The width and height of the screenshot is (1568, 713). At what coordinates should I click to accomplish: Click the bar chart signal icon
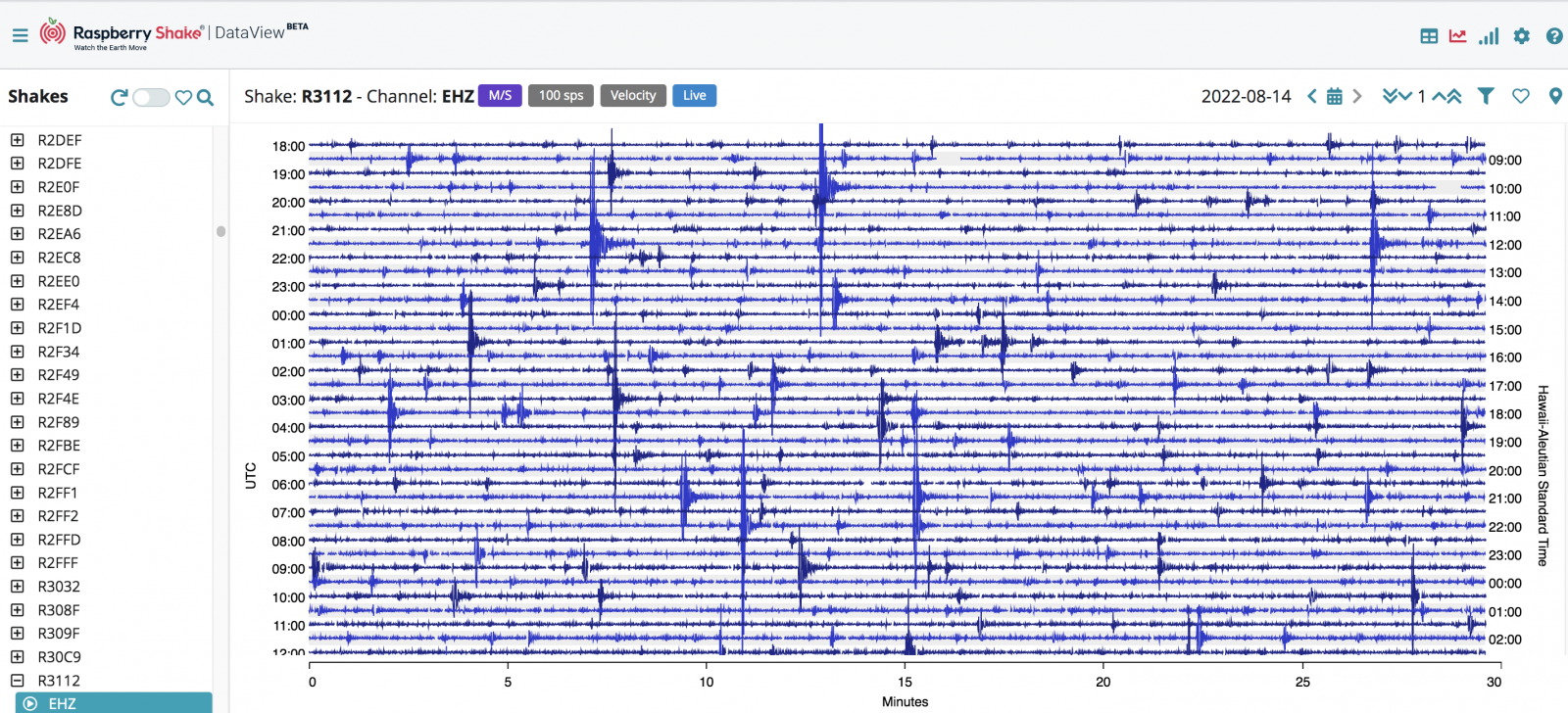[1489, 36]
